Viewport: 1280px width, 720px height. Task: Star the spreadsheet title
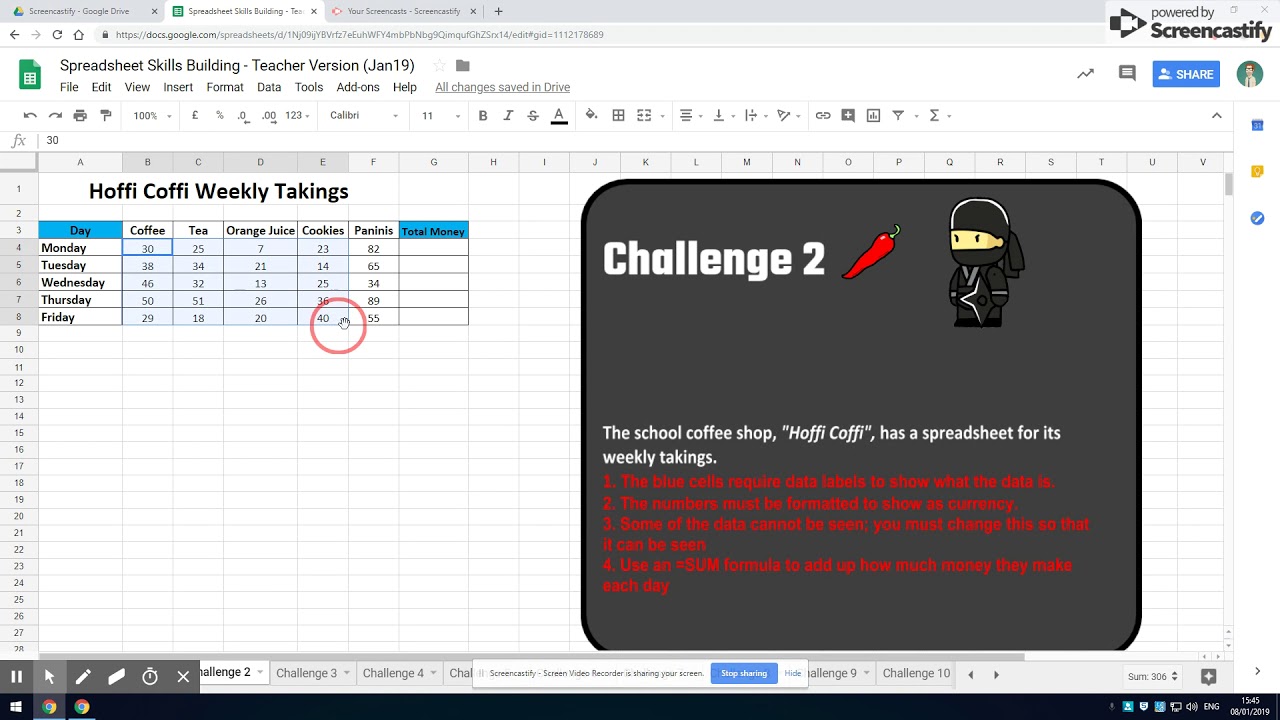[439, 66]
